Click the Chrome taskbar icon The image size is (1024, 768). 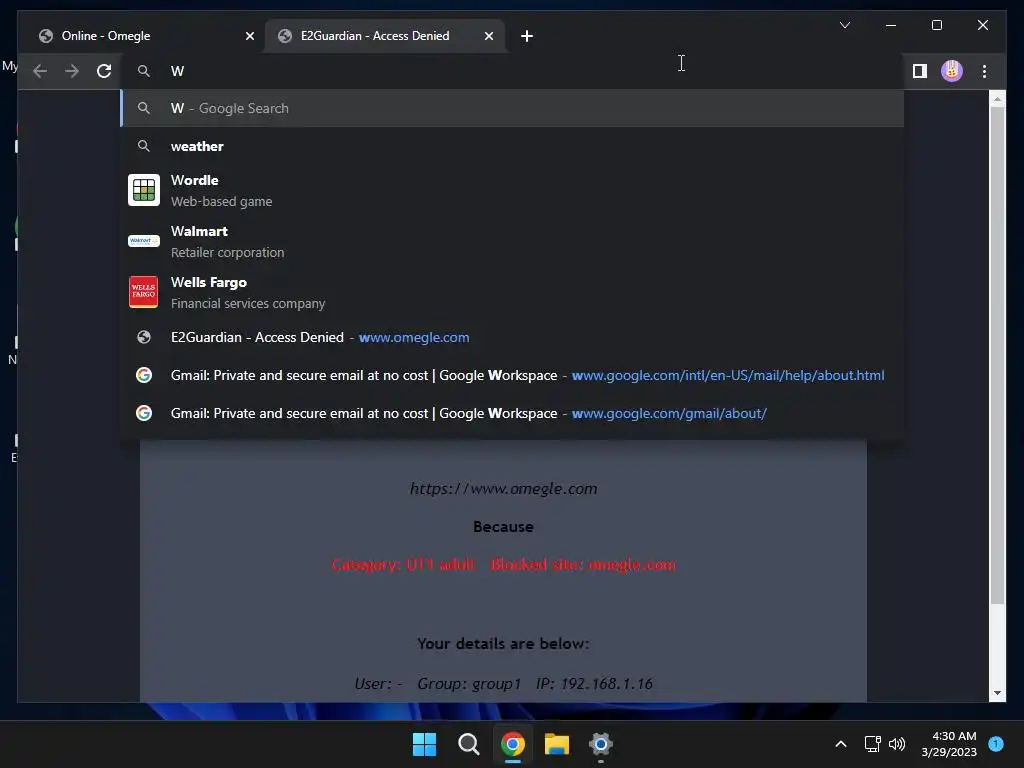[513, 744]
